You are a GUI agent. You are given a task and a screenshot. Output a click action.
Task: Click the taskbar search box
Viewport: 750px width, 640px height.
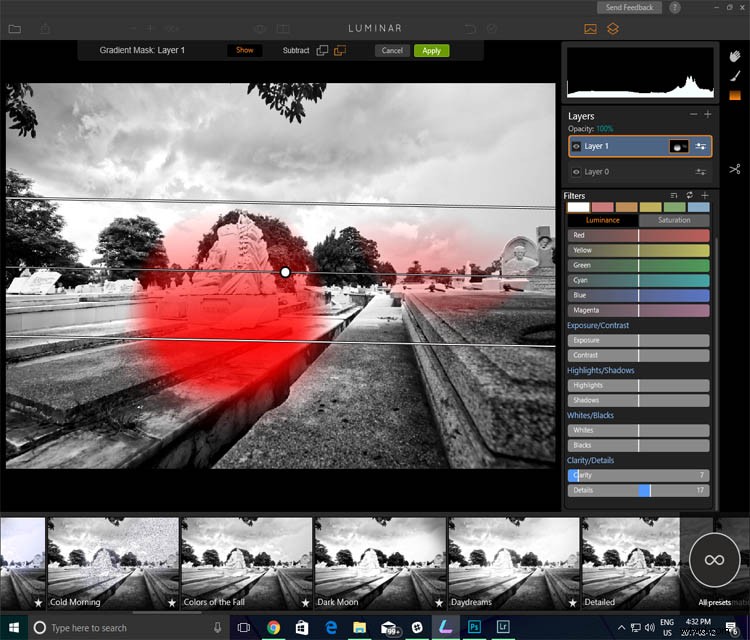point(129,628)
